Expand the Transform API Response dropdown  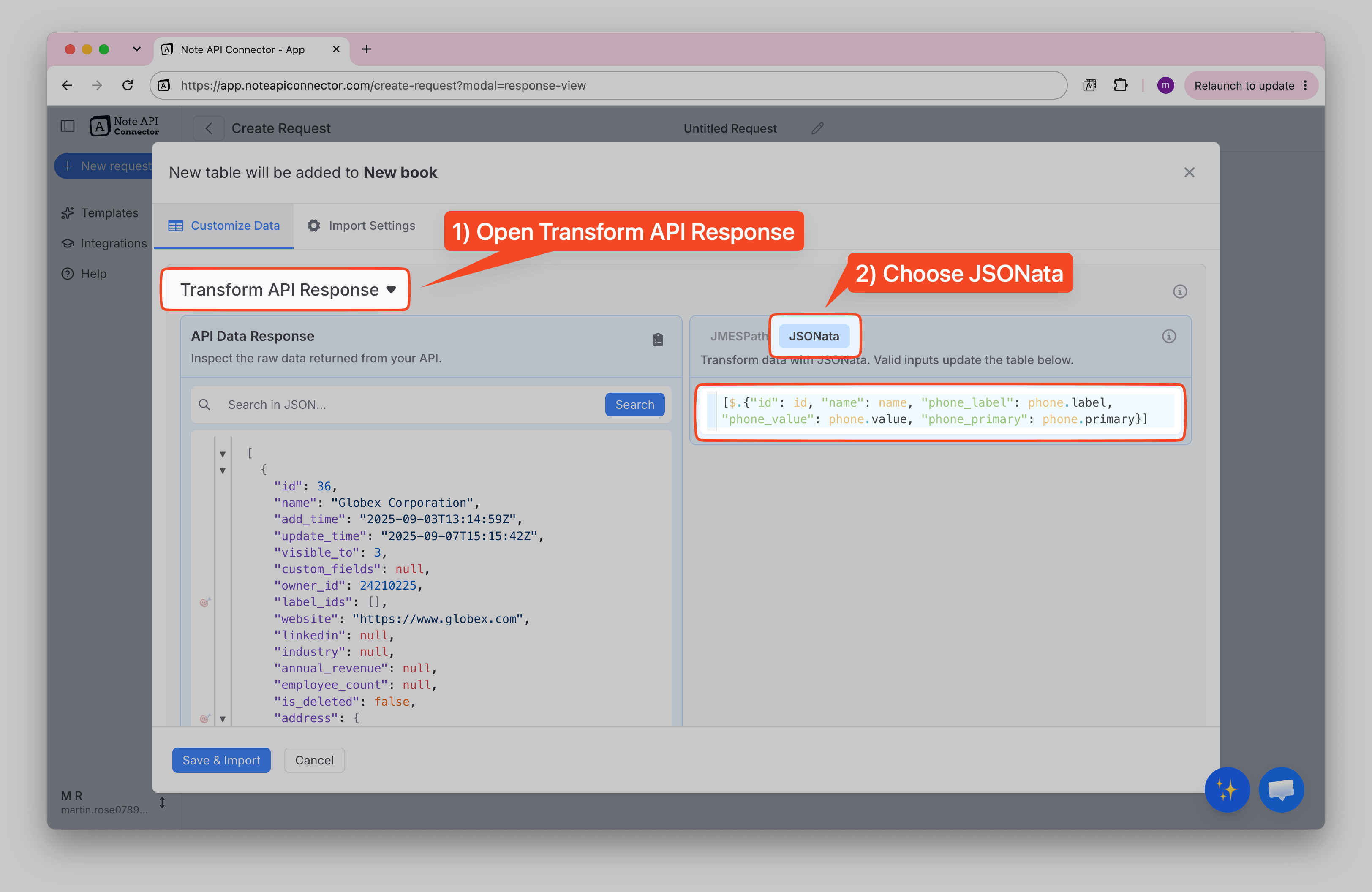point(286,289)
